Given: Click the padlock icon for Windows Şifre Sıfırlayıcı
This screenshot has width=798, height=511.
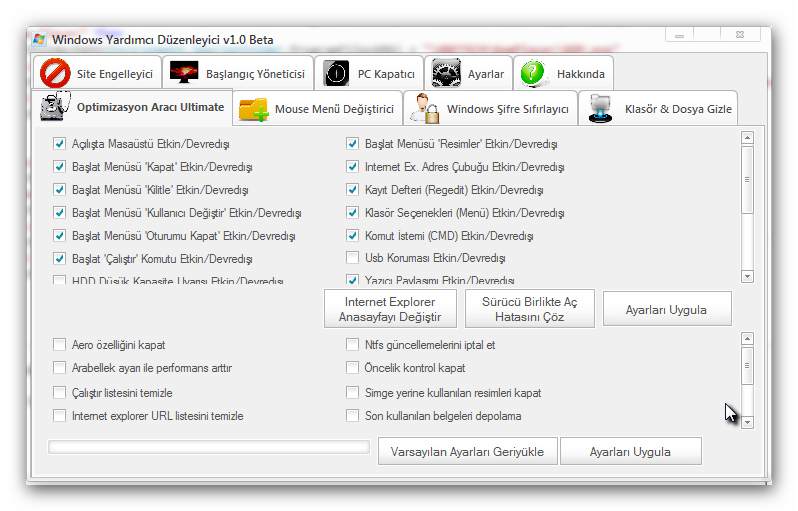Looking at the screenshot, I should (x=422, y=108).
